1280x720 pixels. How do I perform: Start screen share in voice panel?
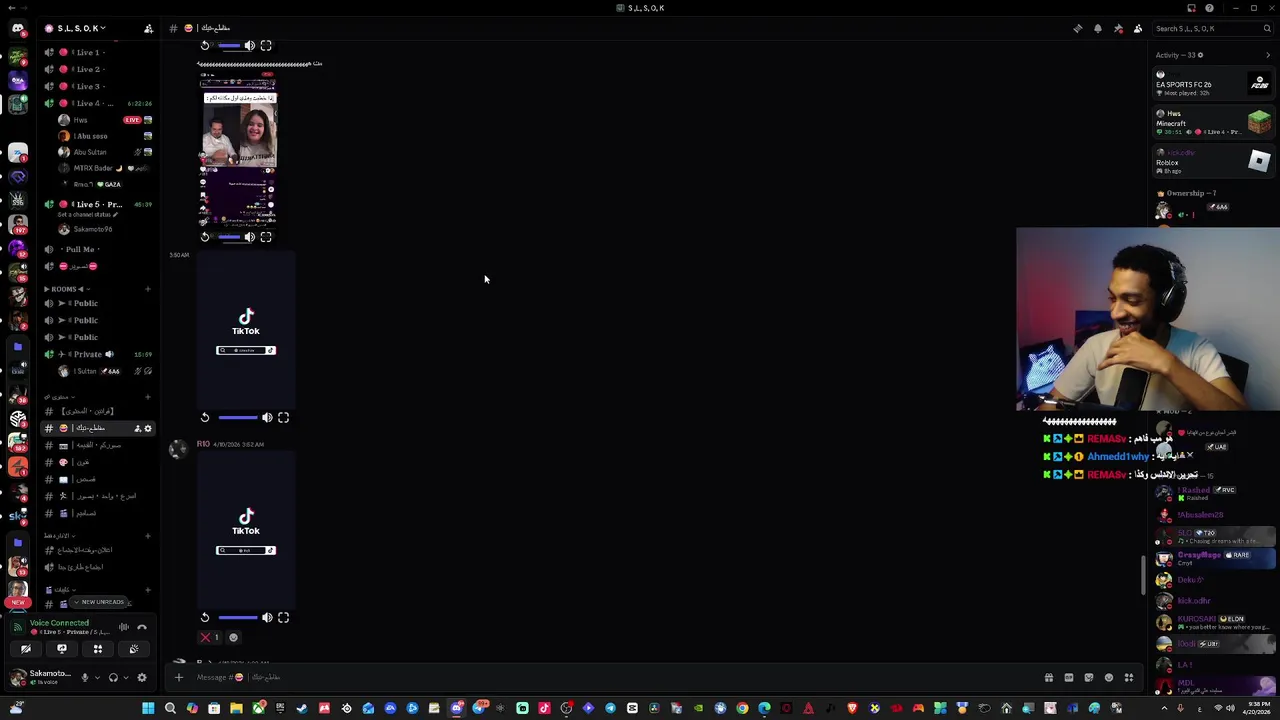coord(62,649)
